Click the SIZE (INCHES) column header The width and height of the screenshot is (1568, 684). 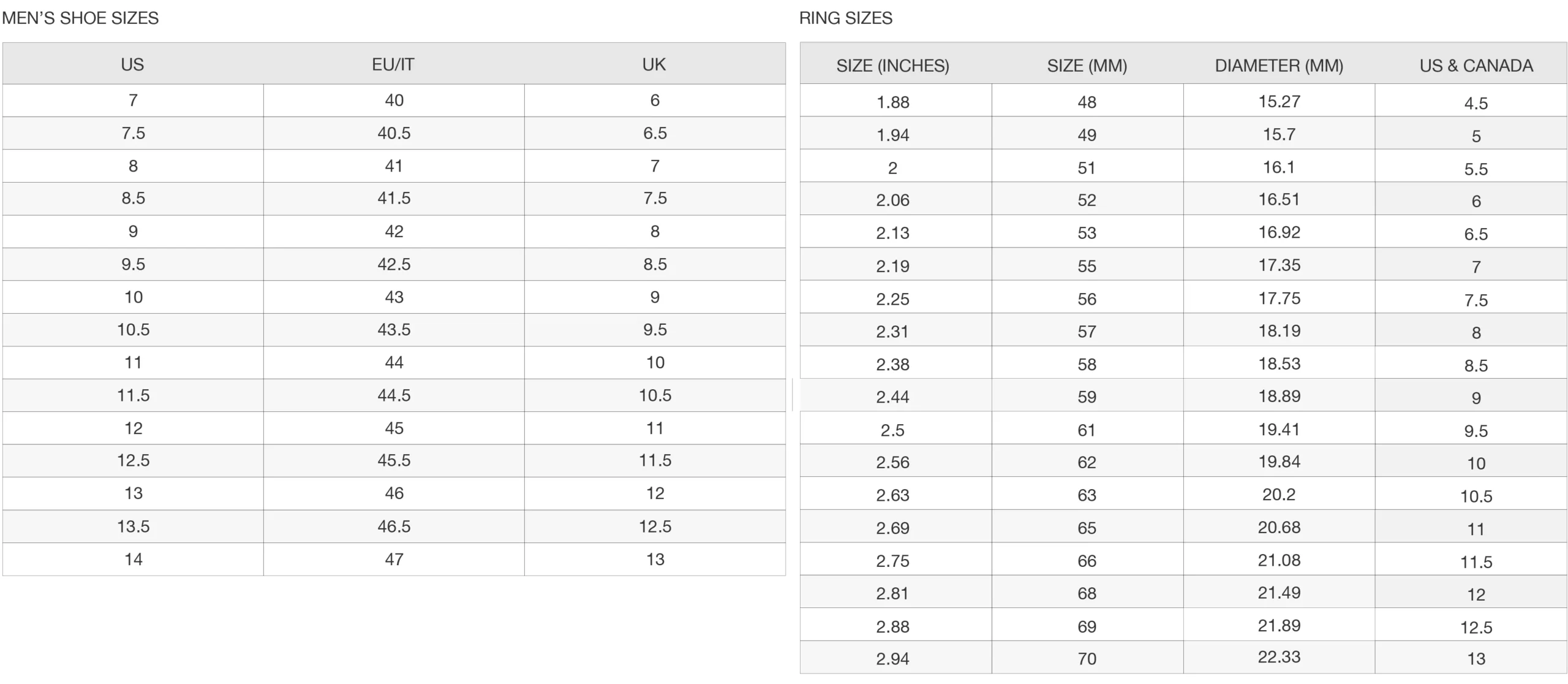(x=892, y=66)
